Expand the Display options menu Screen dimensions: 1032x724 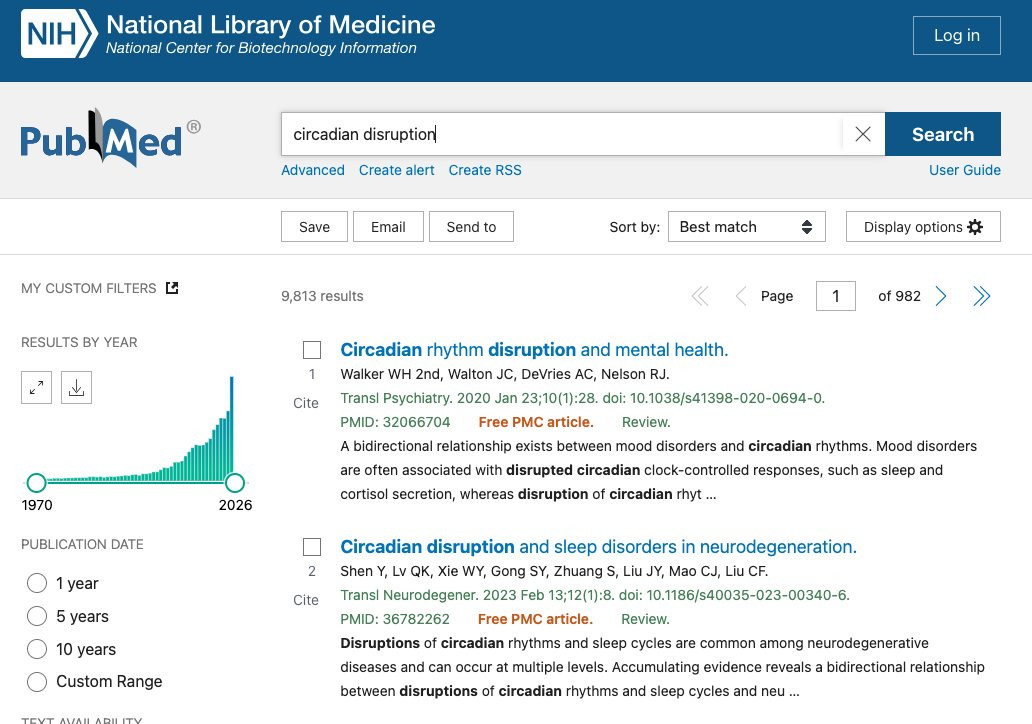(x=922, y=227)
